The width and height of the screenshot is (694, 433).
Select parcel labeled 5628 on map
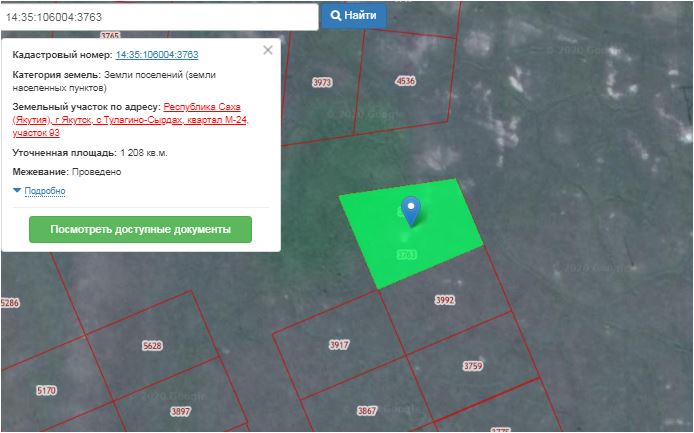click(152, 346)
